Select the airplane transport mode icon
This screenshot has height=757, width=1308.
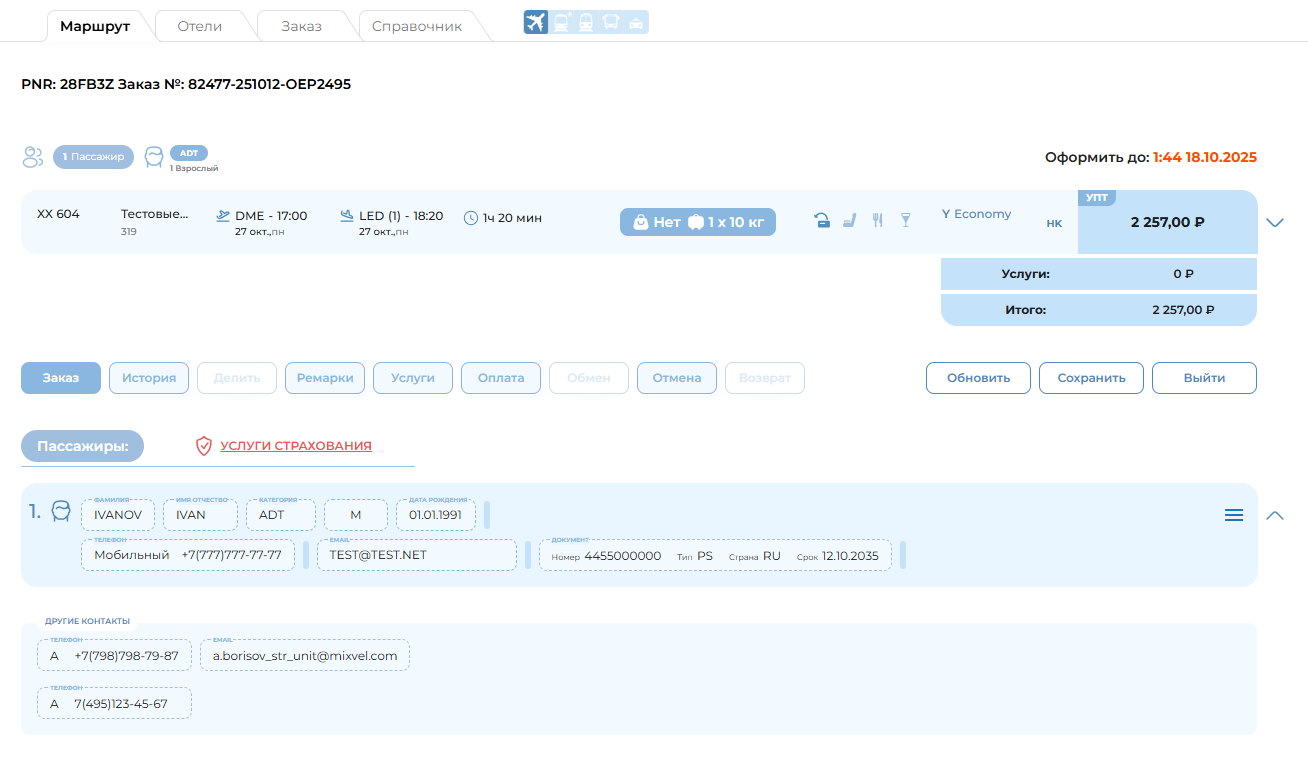(x=536, y=22)
